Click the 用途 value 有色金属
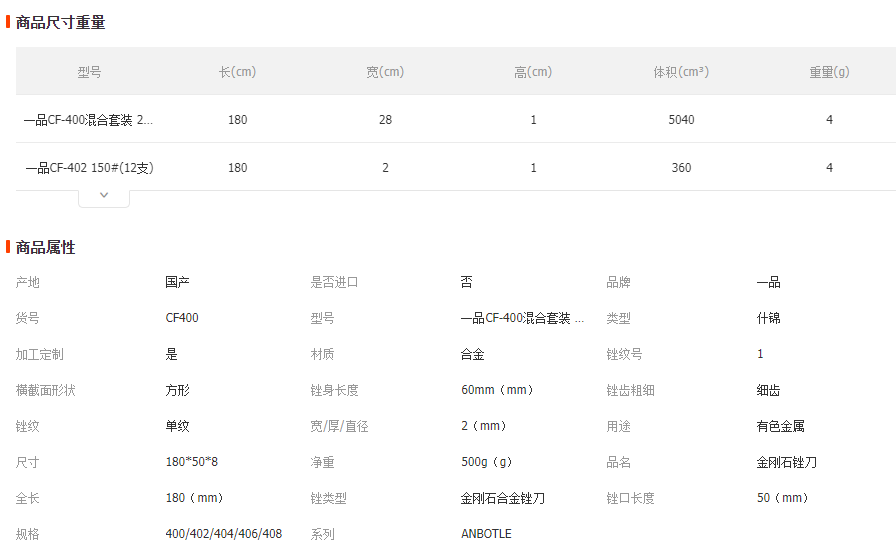 coord(781,426)
